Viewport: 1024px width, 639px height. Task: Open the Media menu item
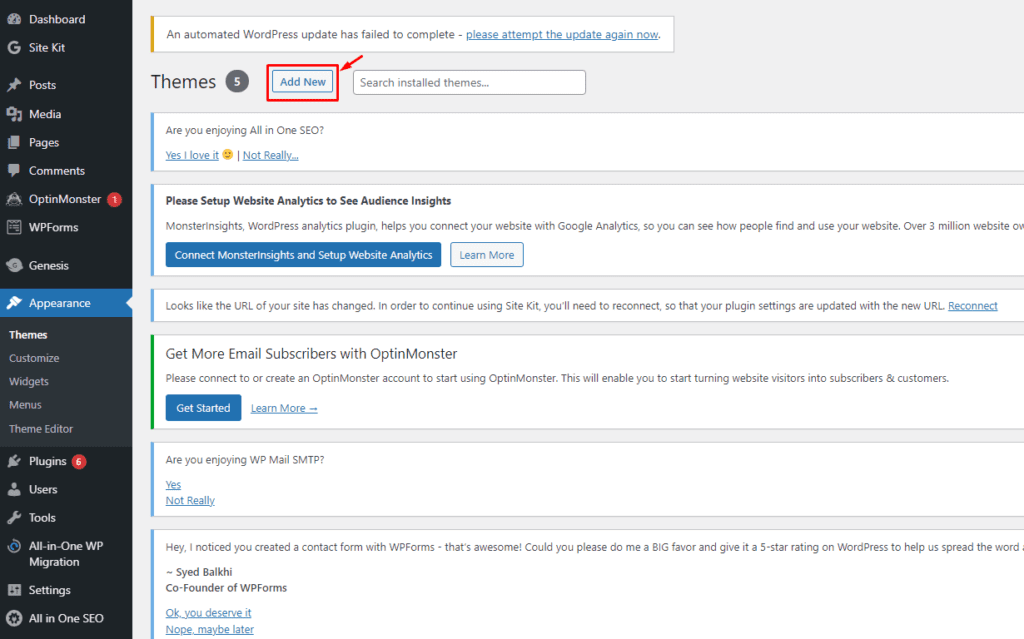[44, 114]
